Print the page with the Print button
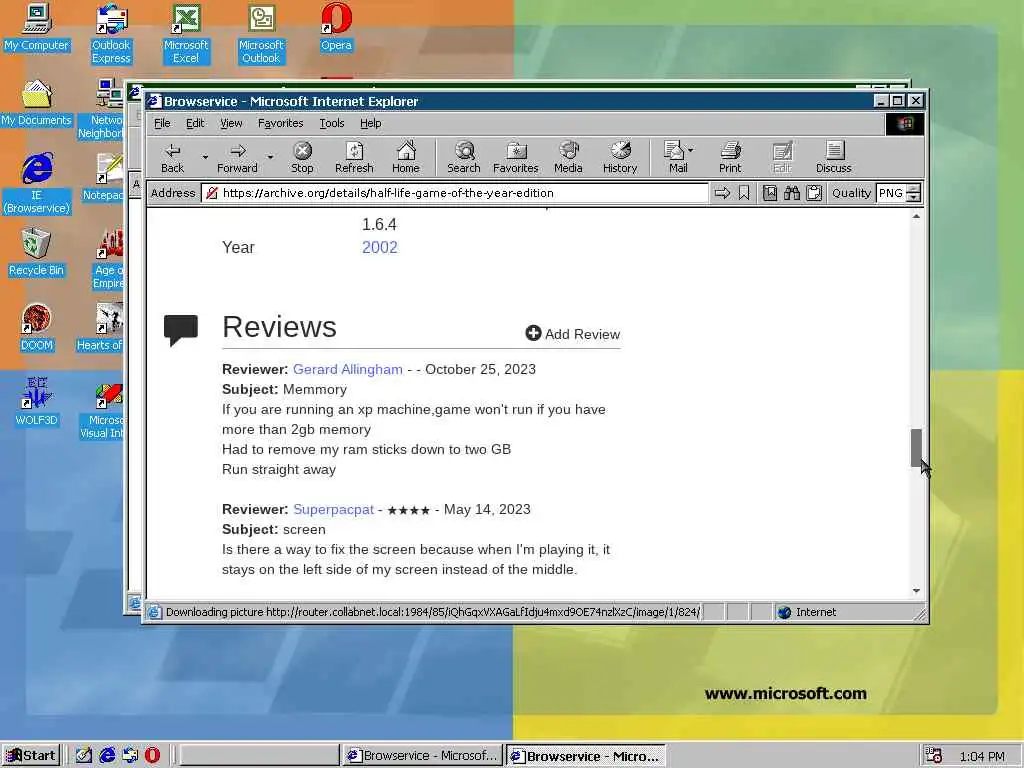 [730, 158]
